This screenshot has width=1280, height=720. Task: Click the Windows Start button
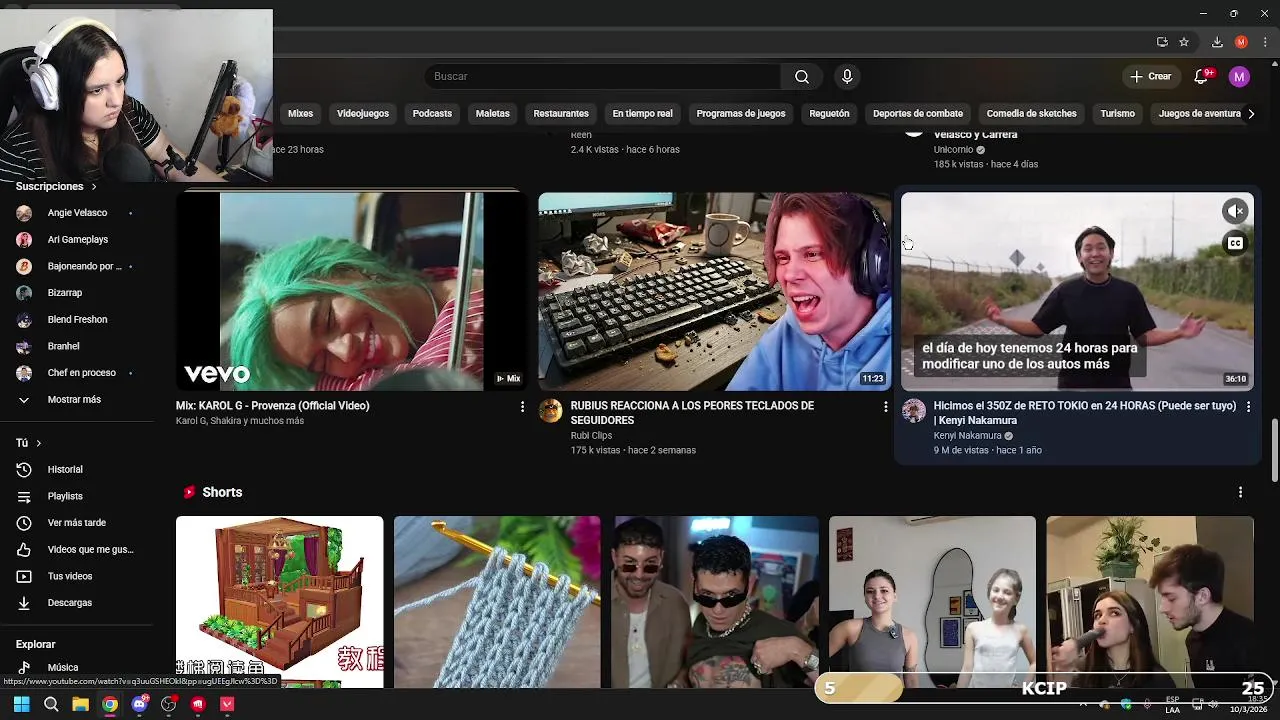click(21, 704)
